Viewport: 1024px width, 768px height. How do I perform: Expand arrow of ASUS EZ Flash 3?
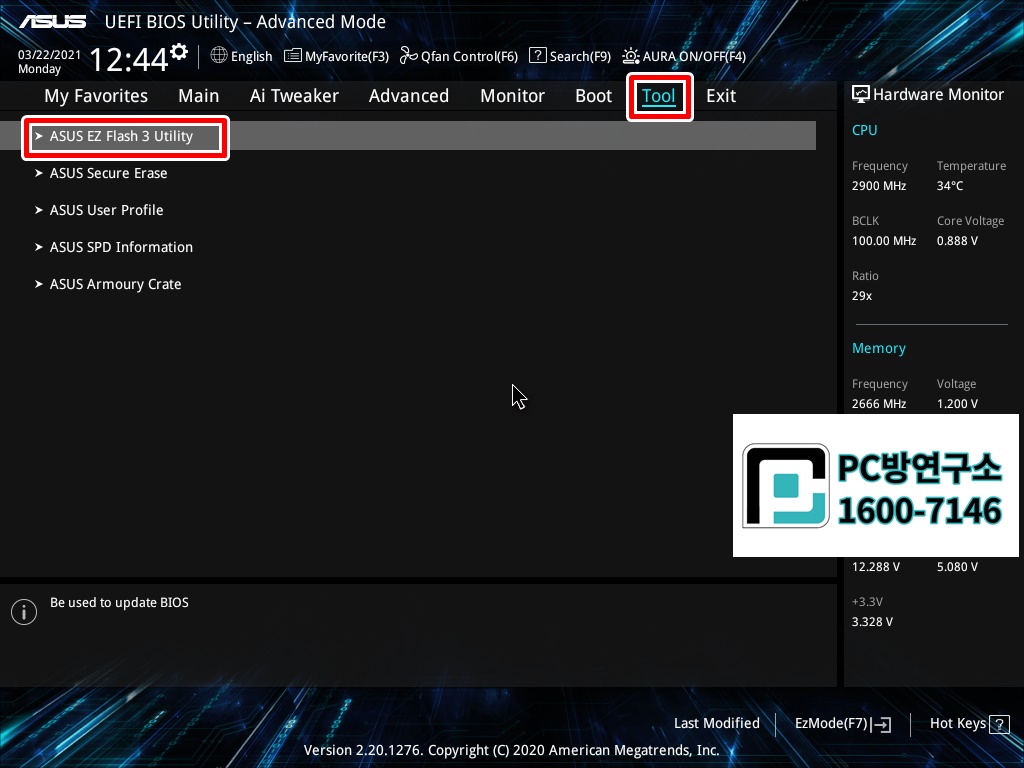39,136
